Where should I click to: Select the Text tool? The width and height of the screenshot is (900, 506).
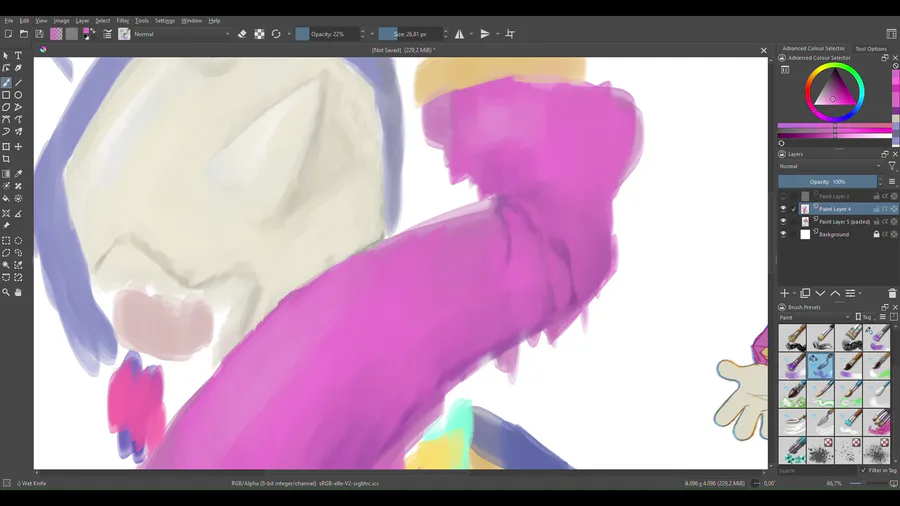[x=18, y=56]
